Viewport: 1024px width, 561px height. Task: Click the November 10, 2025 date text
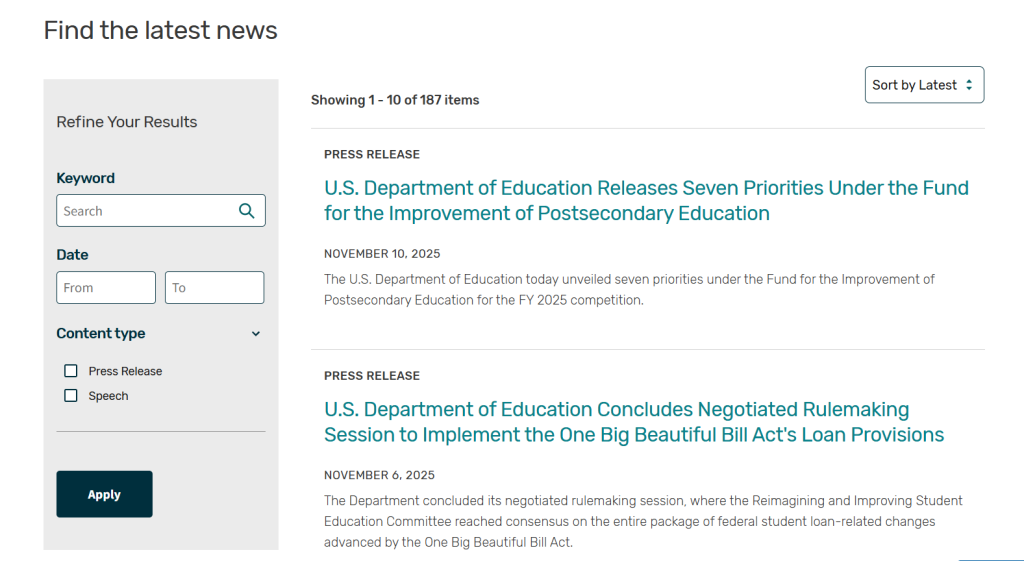(382, 253)
